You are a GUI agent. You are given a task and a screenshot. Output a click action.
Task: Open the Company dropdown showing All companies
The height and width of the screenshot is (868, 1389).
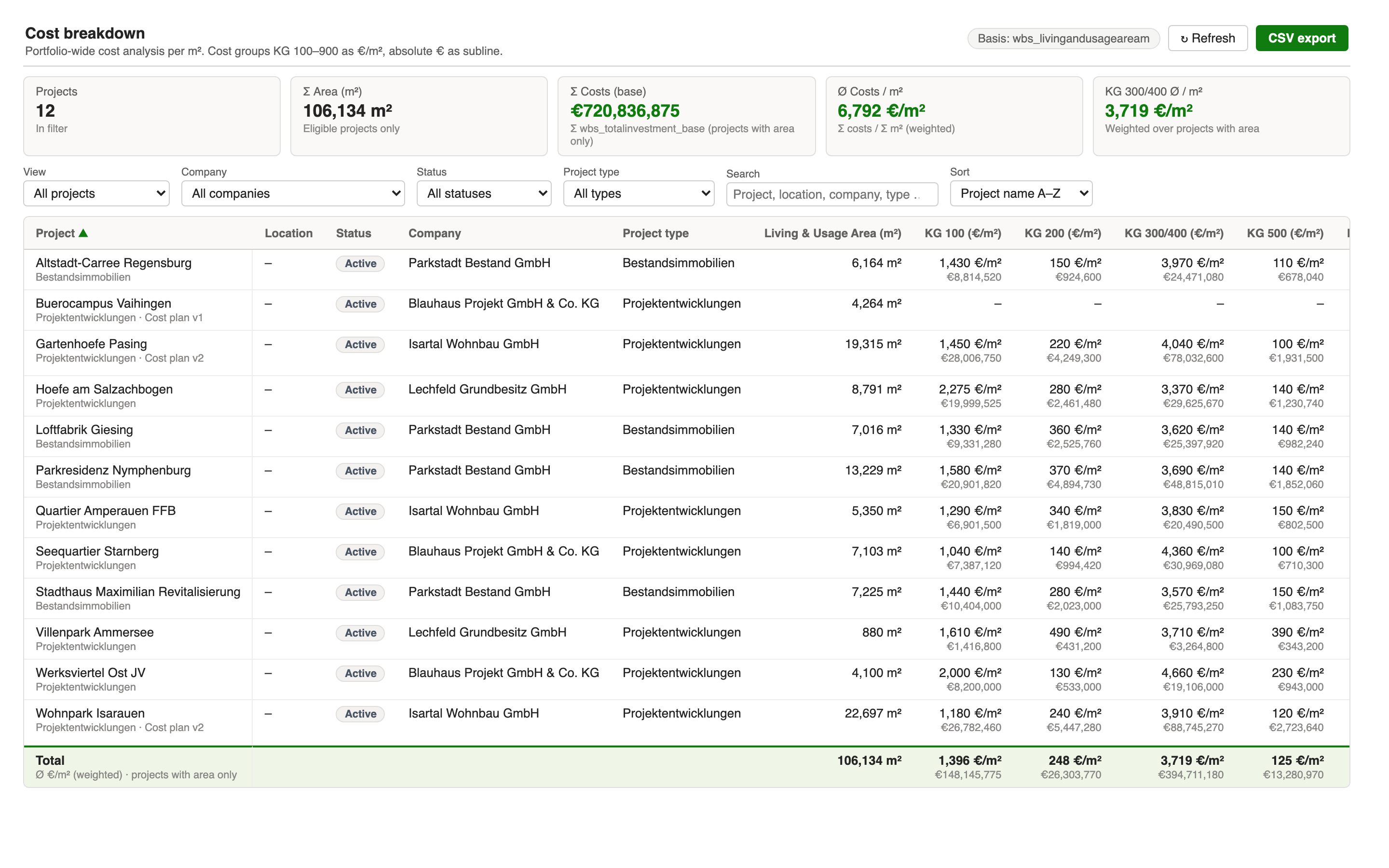tap(293, 193)
